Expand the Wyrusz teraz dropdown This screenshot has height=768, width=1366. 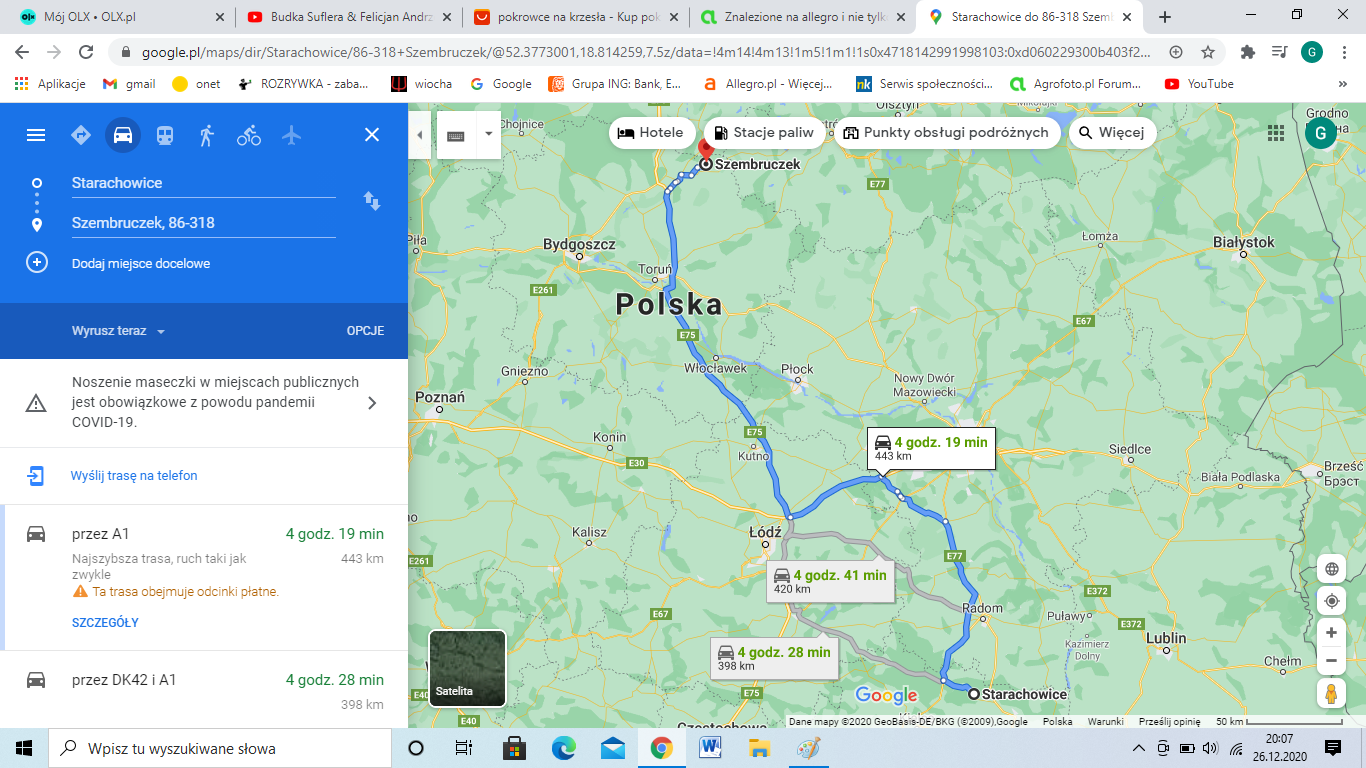pos(118,331)
